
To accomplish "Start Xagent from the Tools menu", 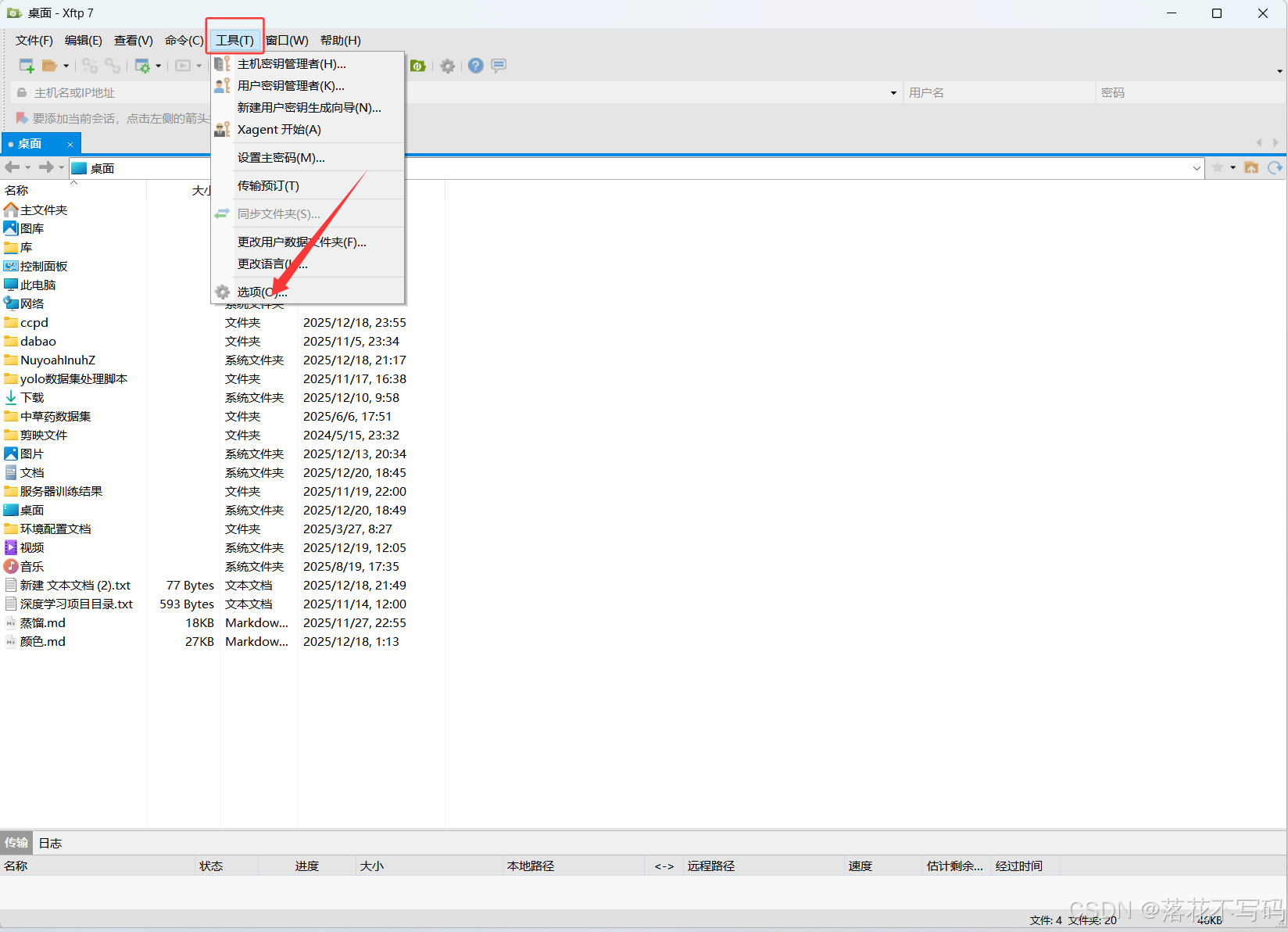I will [x=308, y=130].
